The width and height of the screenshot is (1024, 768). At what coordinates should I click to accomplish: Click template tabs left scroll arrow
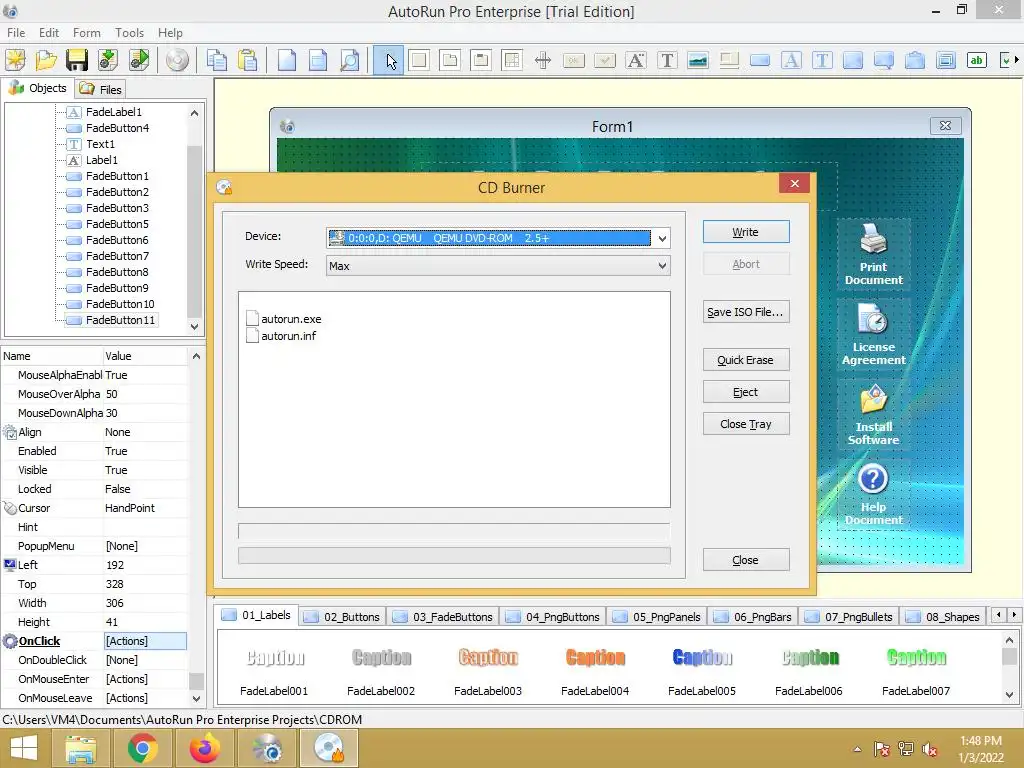pyautogui.click(x=999, y=615)
